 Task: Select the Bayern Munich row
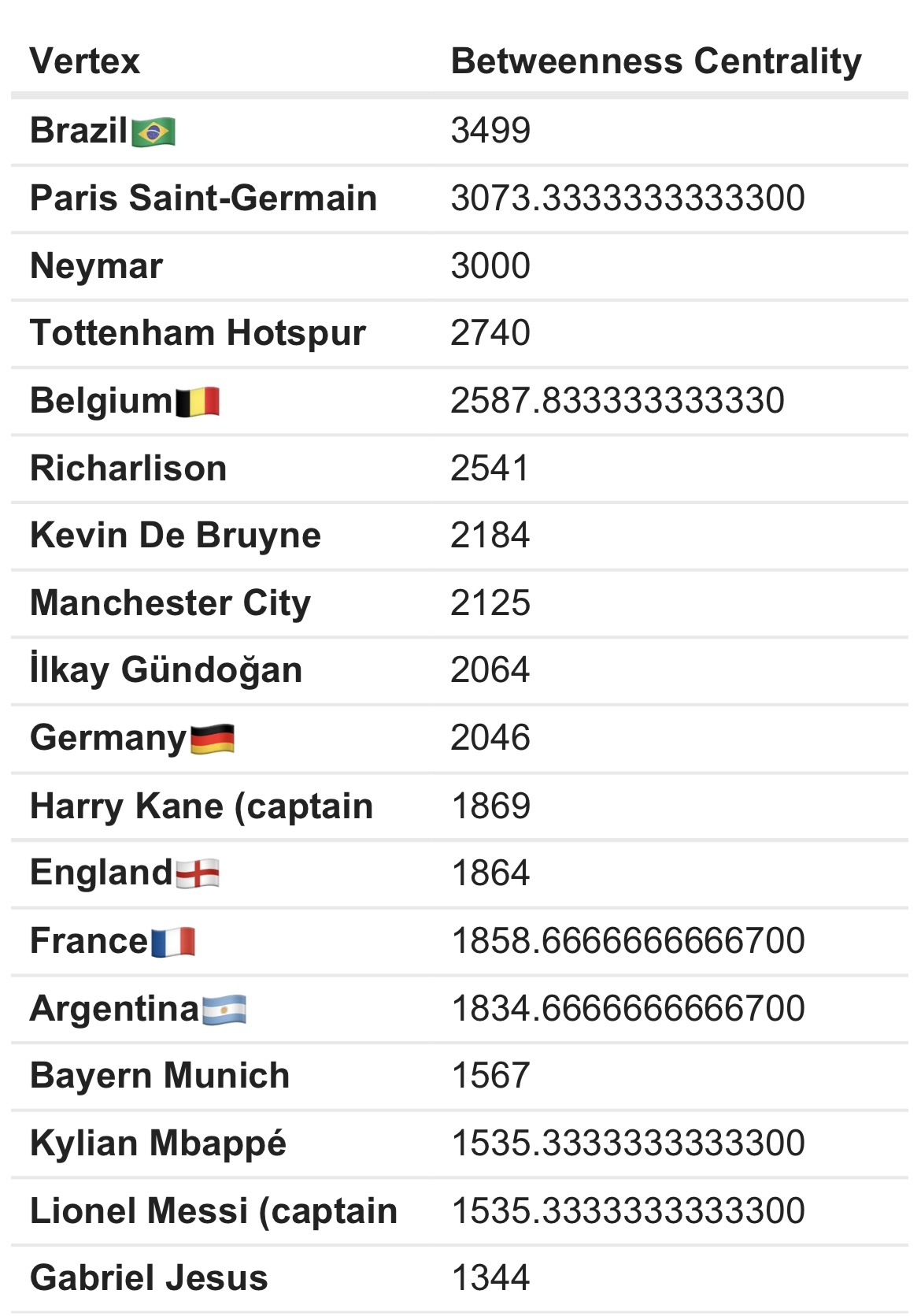(x=460, y=1076)
